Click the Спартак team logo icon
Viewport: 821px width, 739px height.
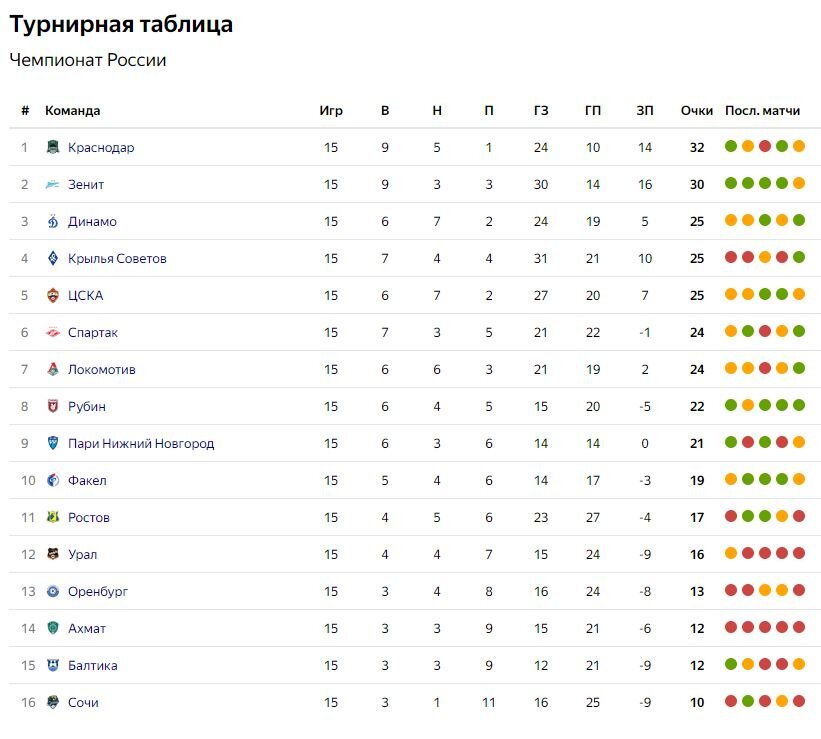(x=53, y=332)
